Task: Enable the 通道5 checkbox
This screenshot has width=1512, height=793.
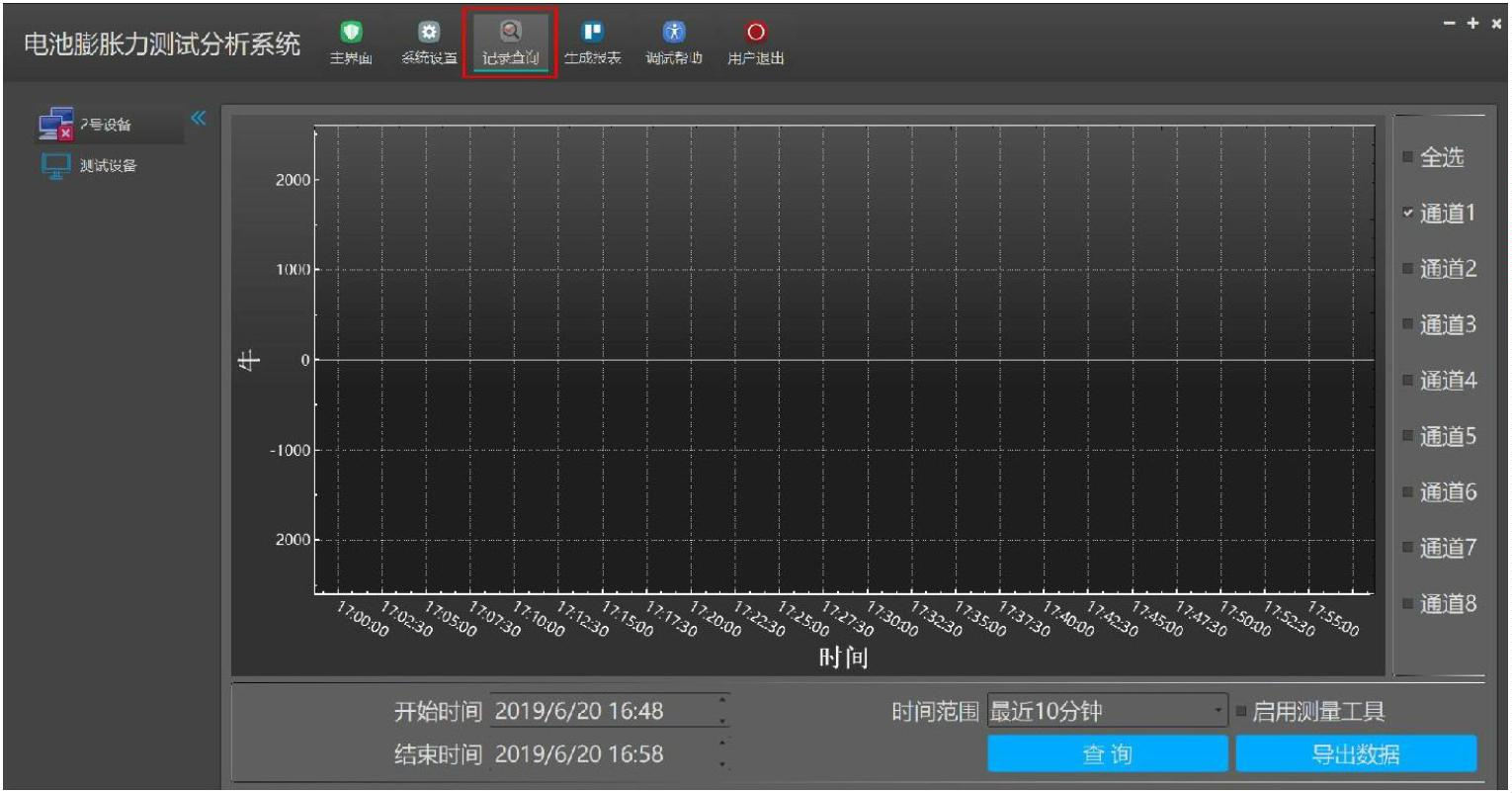Action: (x=1407, y=436)
